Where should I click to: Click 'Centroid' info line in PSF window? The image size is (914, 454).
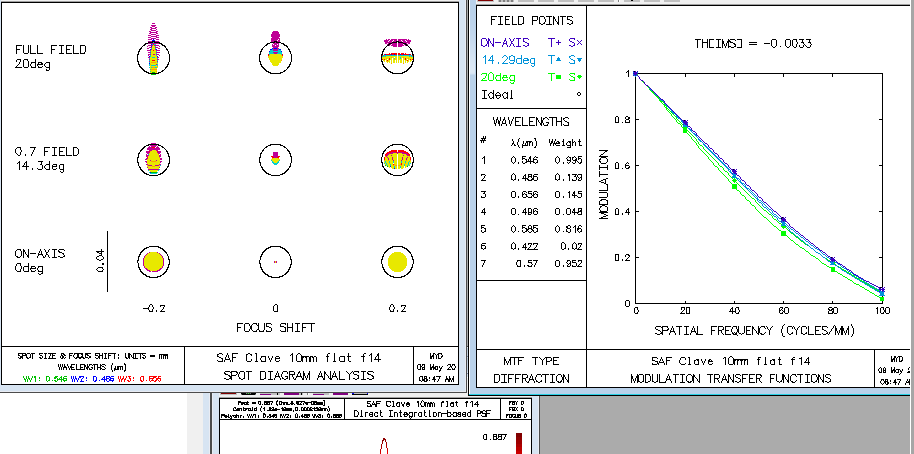pyautogui.click(x=282, y=409)
